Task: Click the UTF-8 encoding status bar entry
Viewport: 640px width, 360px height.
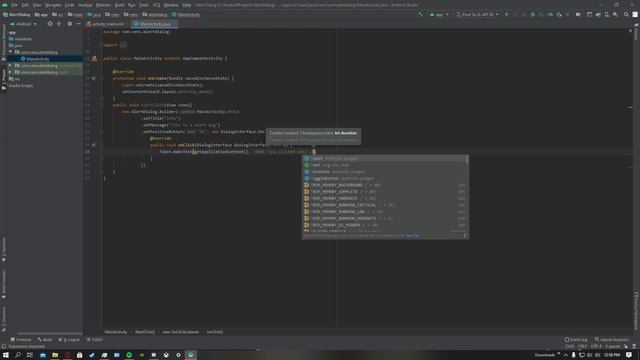Action: pyautogui.click(x=596, y=346)
